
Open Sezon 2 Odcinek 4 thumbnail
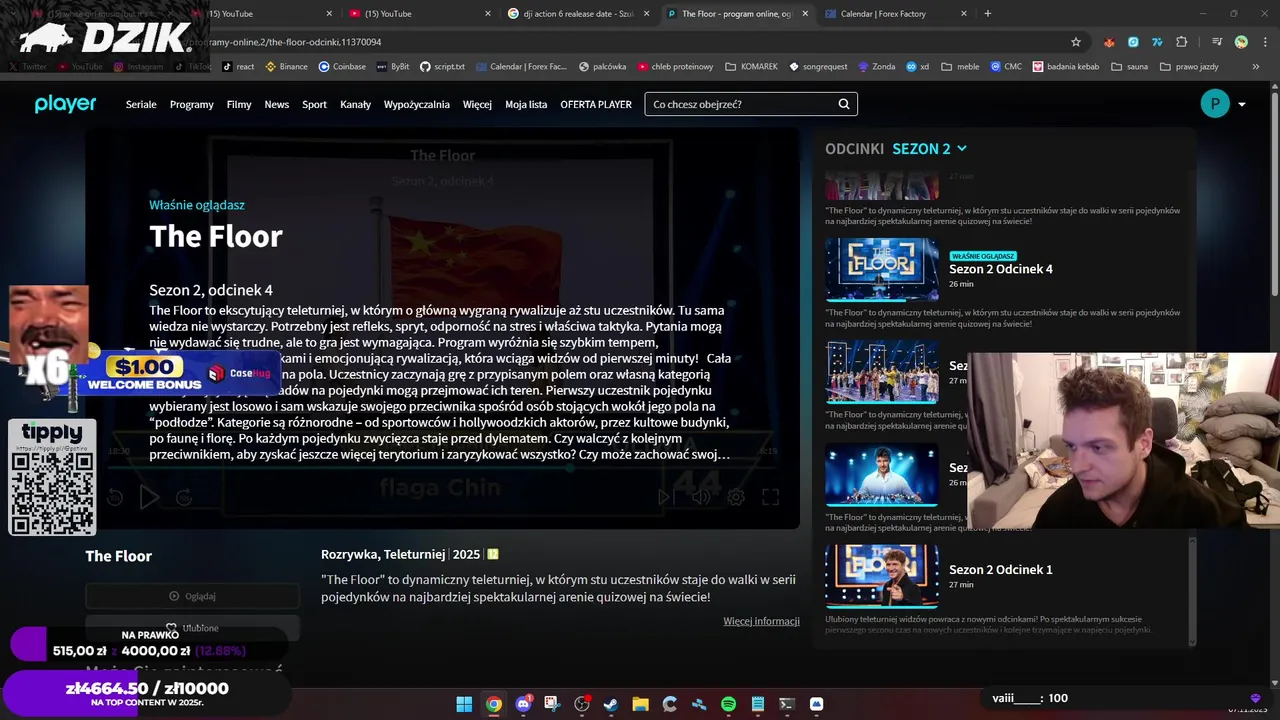coord(882,269)
